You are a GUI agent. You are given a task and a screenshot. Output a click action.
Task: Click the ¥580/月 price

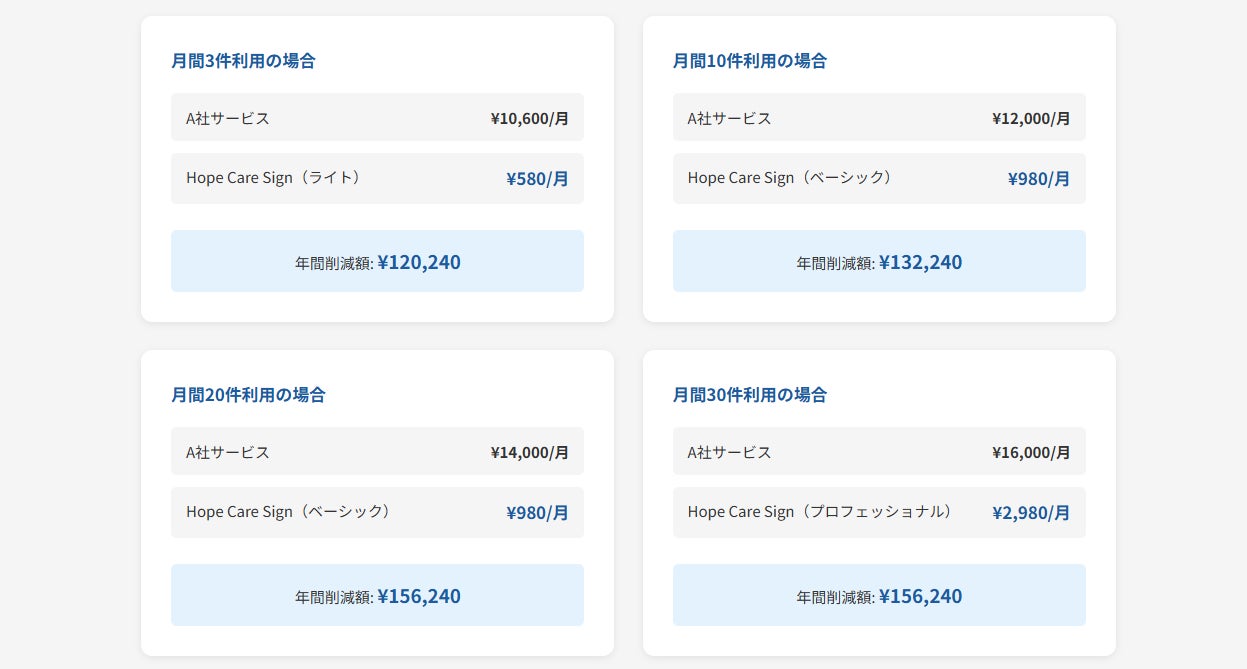[537, 179]
